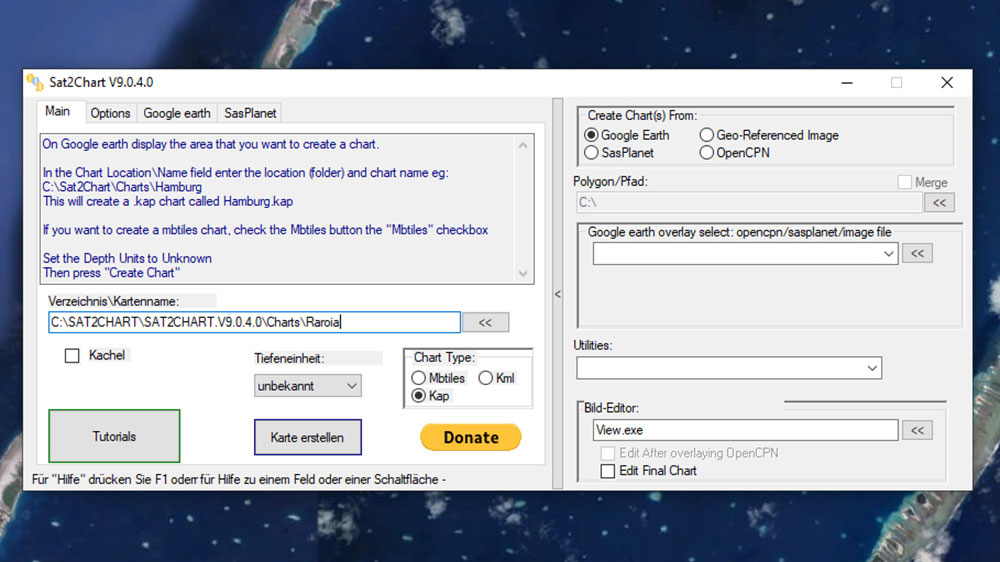The image size is (1000, 562).
Task: Collapse the right panel with splitter arrow
Action: pos(557,294)
